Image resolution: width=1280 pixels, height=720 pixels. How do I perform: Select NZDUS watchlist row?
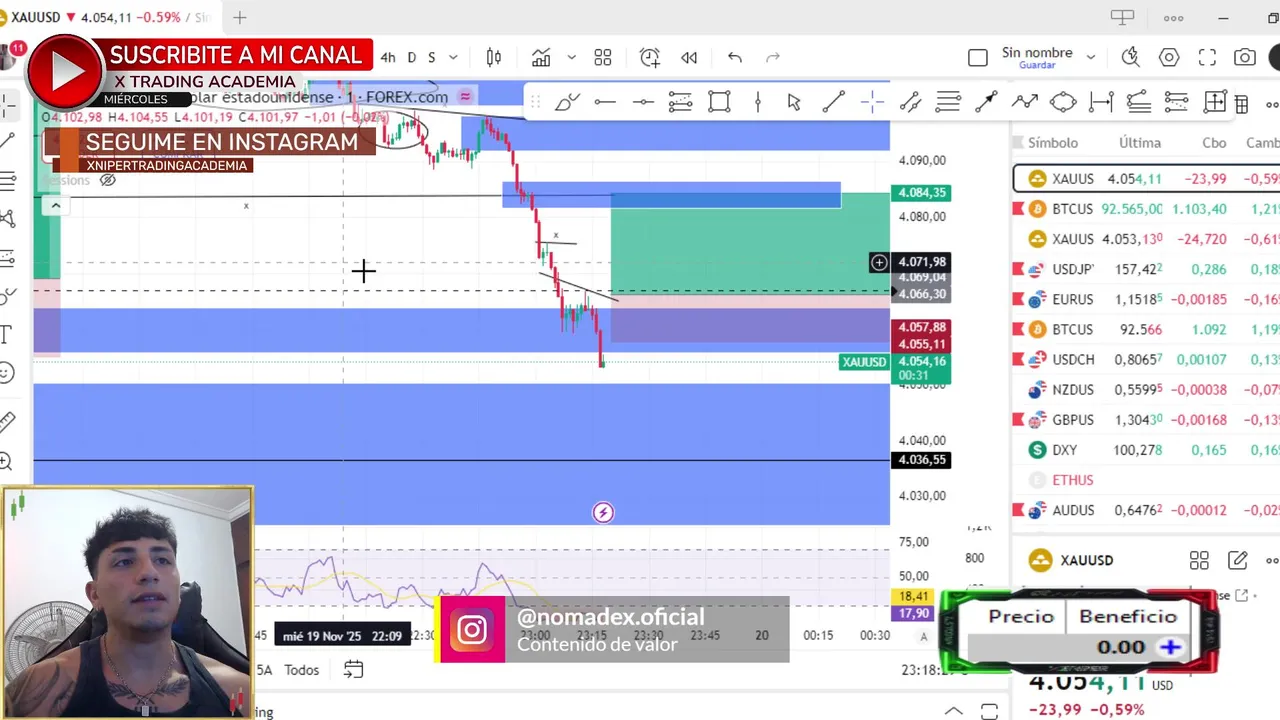coord(1145,389)
